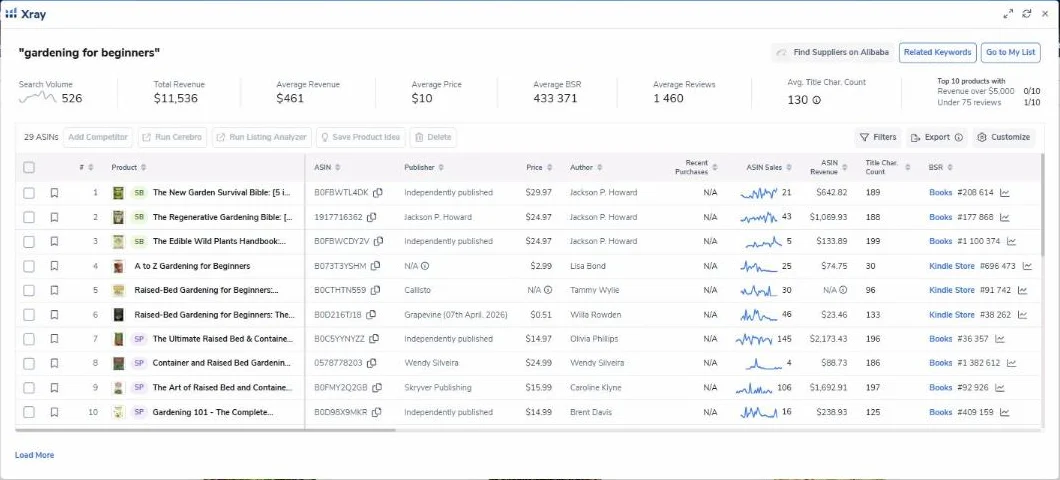The image size is (1060, 480).
Task: Copy ASIN B0C5YYNYZZ
Action: [374, 339]
